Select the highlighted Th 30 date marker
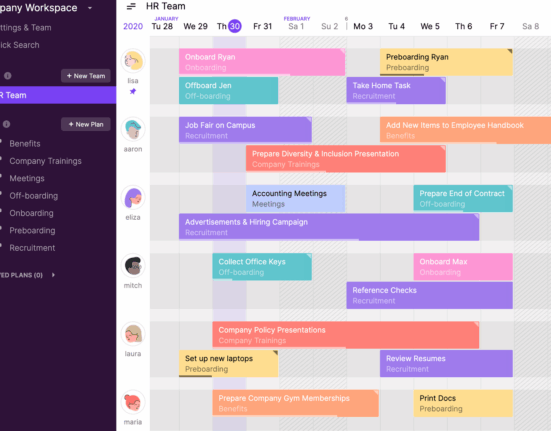 pos(235,26)
